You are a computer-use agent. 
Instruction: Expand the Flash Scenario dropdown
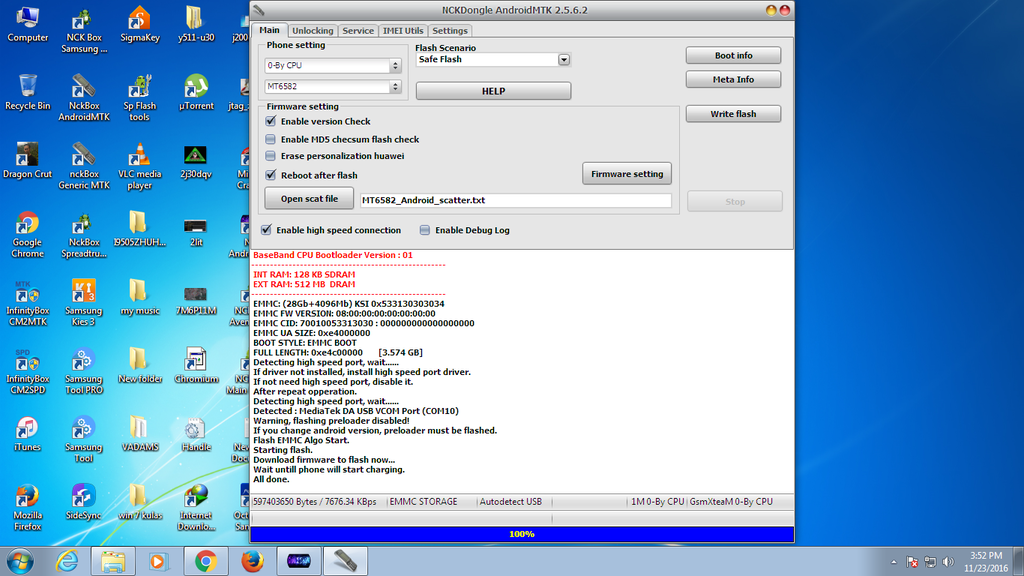point(564,60)
